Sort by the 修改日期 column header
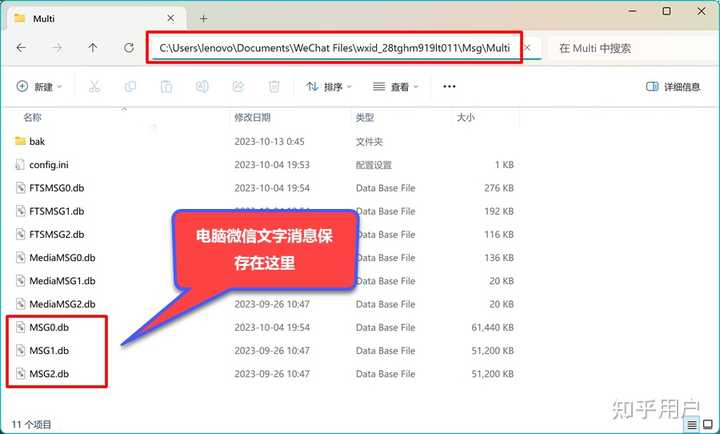 click(x=253, y=118)
